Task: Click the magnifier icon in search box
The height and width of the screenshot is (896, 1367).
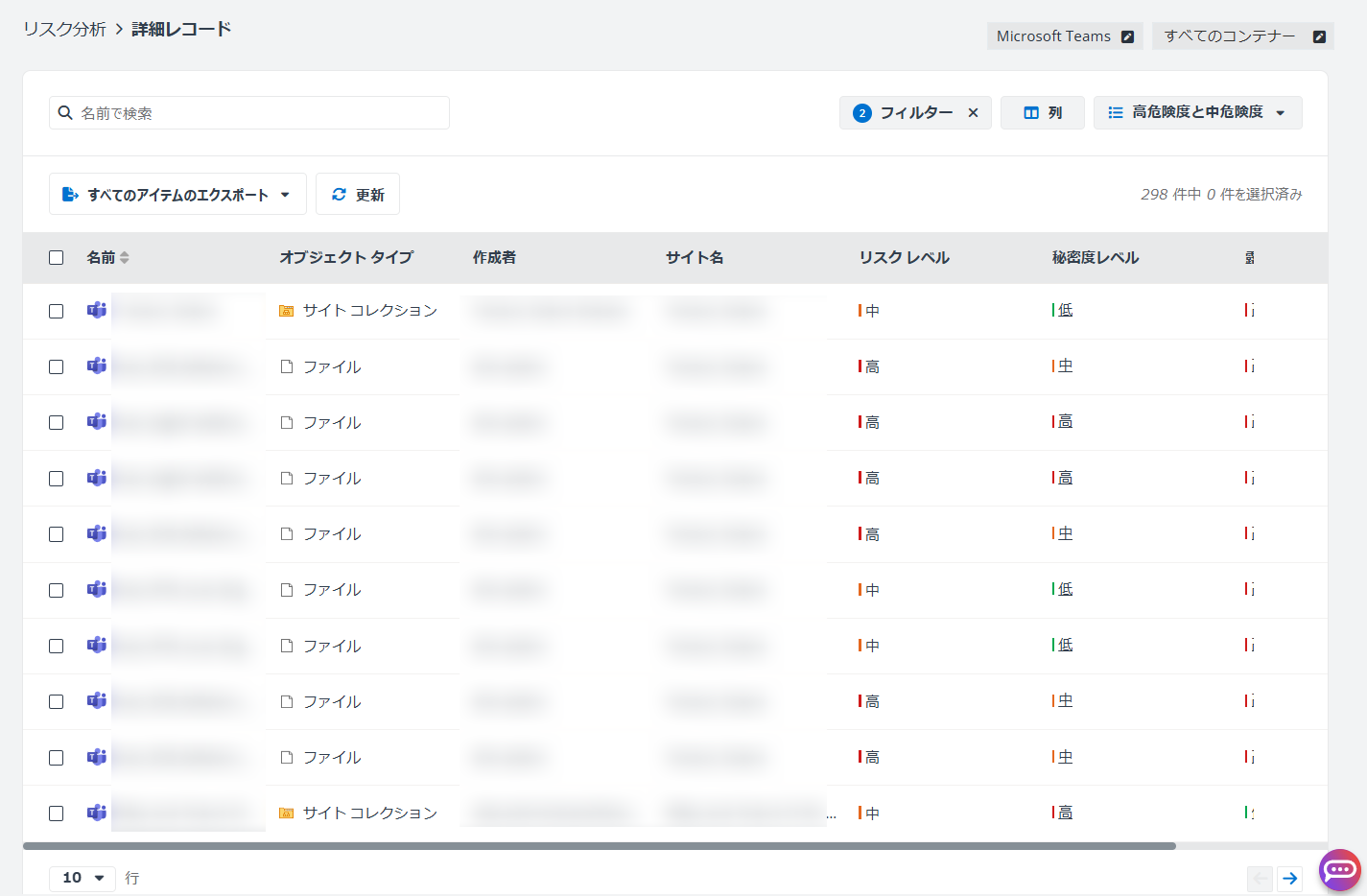Action: [x=65, y=112]
